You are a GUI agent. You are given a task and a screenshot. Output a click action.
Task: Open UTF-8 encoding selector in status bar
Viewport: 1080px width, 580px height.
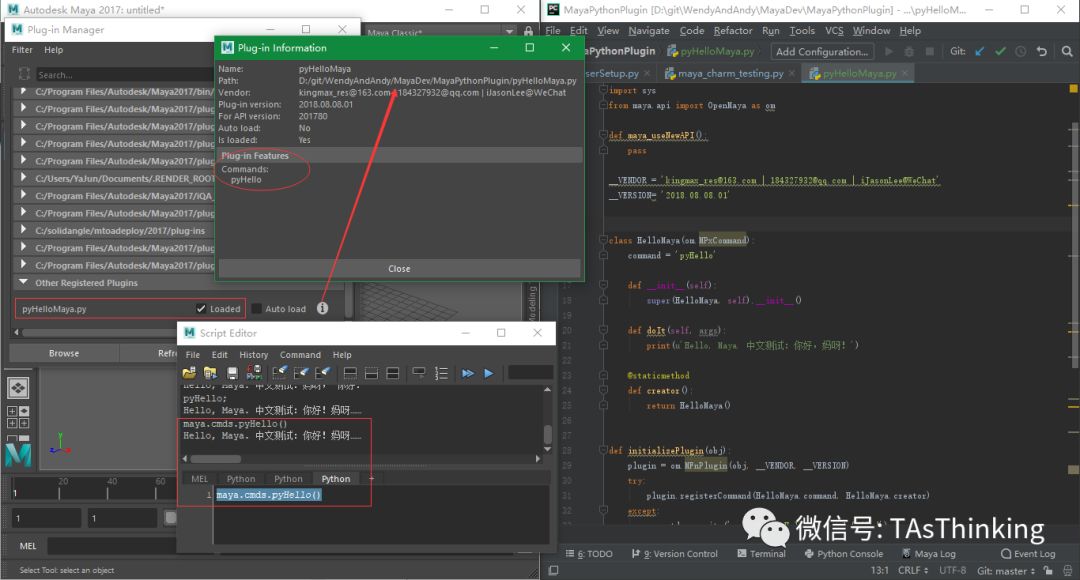tap(953, 570)
